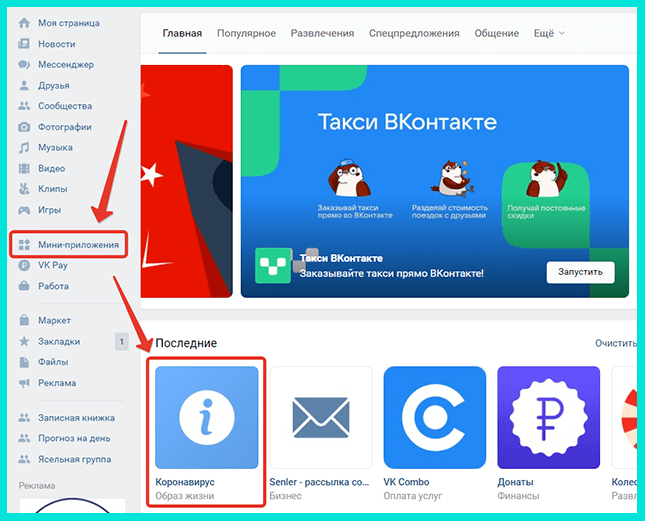Click the Закладки counter badge
The height and width of the screenshot is (521, 645).
click(x=121, y=341)
